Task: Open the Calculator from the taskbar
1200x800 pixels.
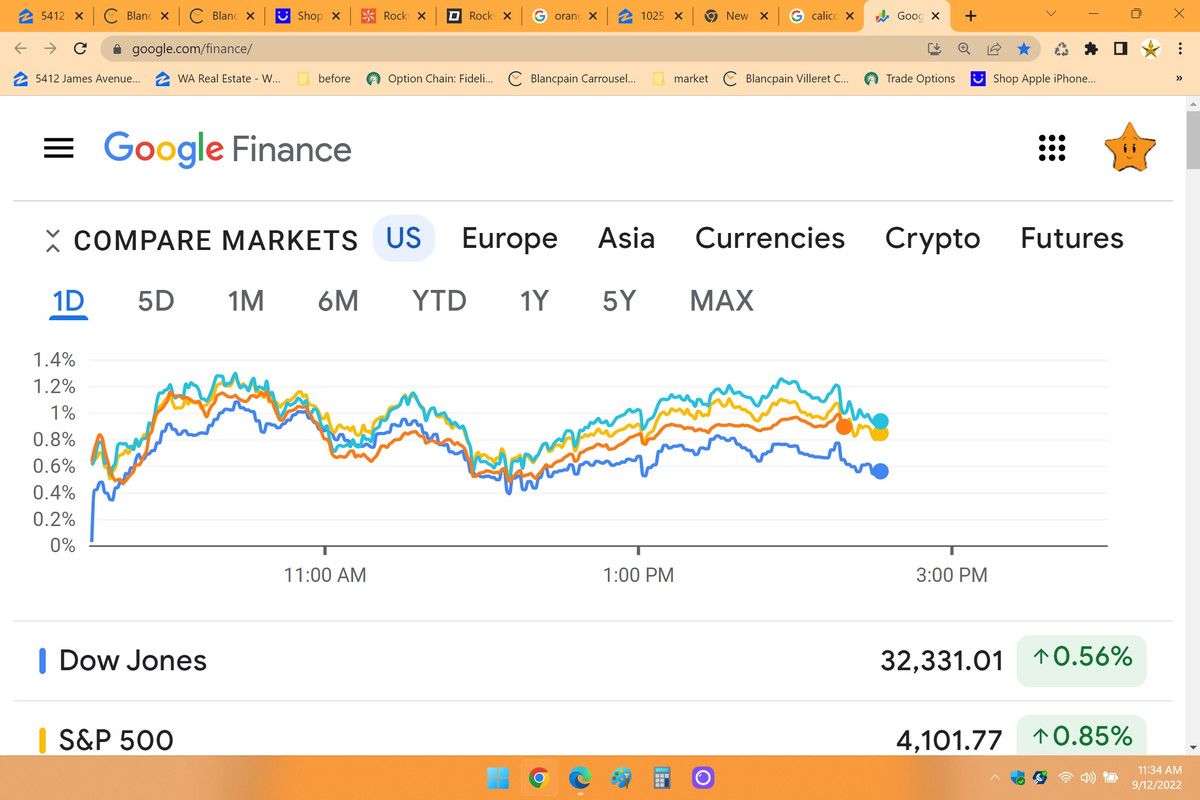Action: [661, 777]
